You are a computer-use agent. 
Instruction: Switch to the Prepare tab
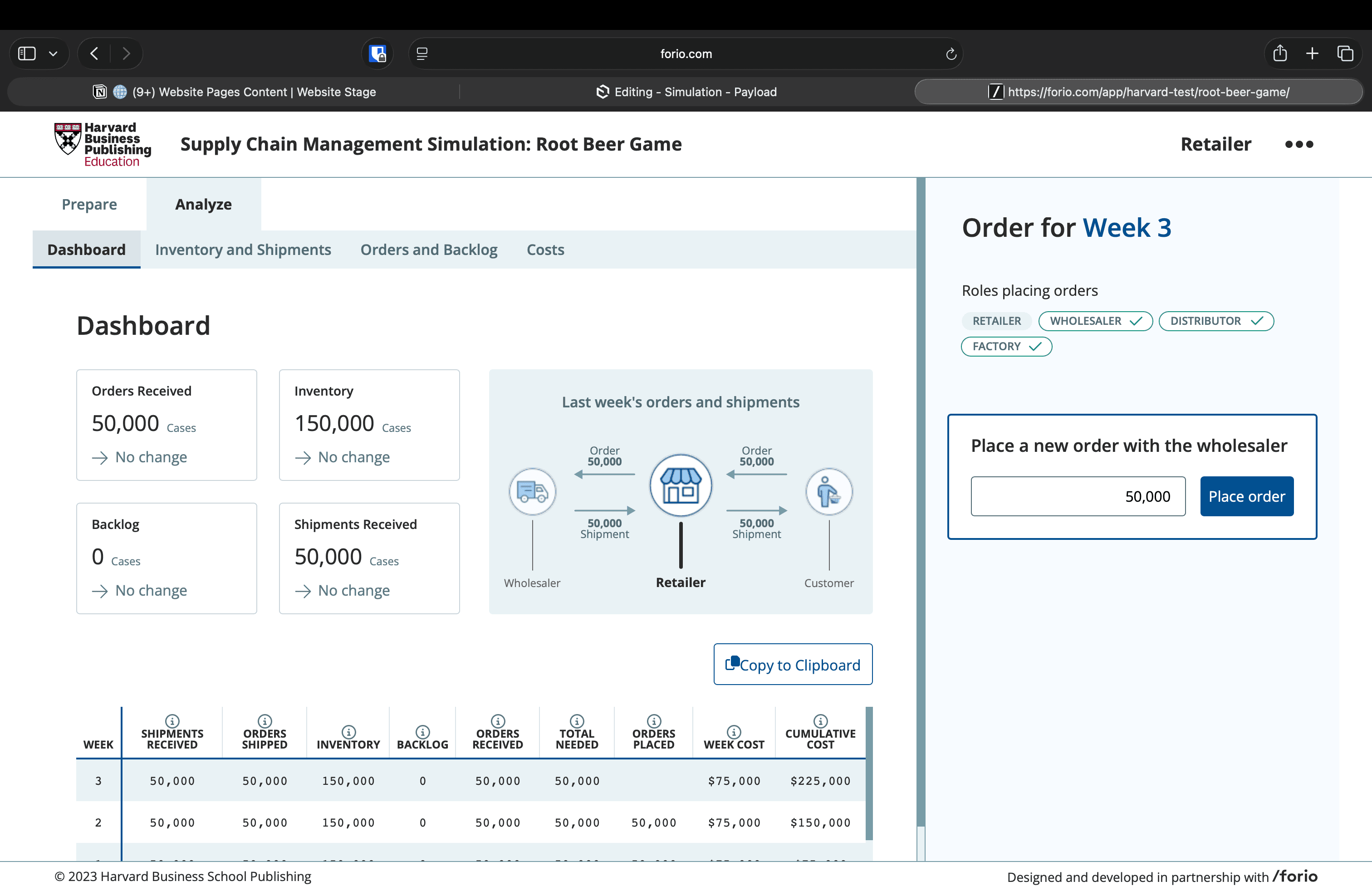click(89, 204)
